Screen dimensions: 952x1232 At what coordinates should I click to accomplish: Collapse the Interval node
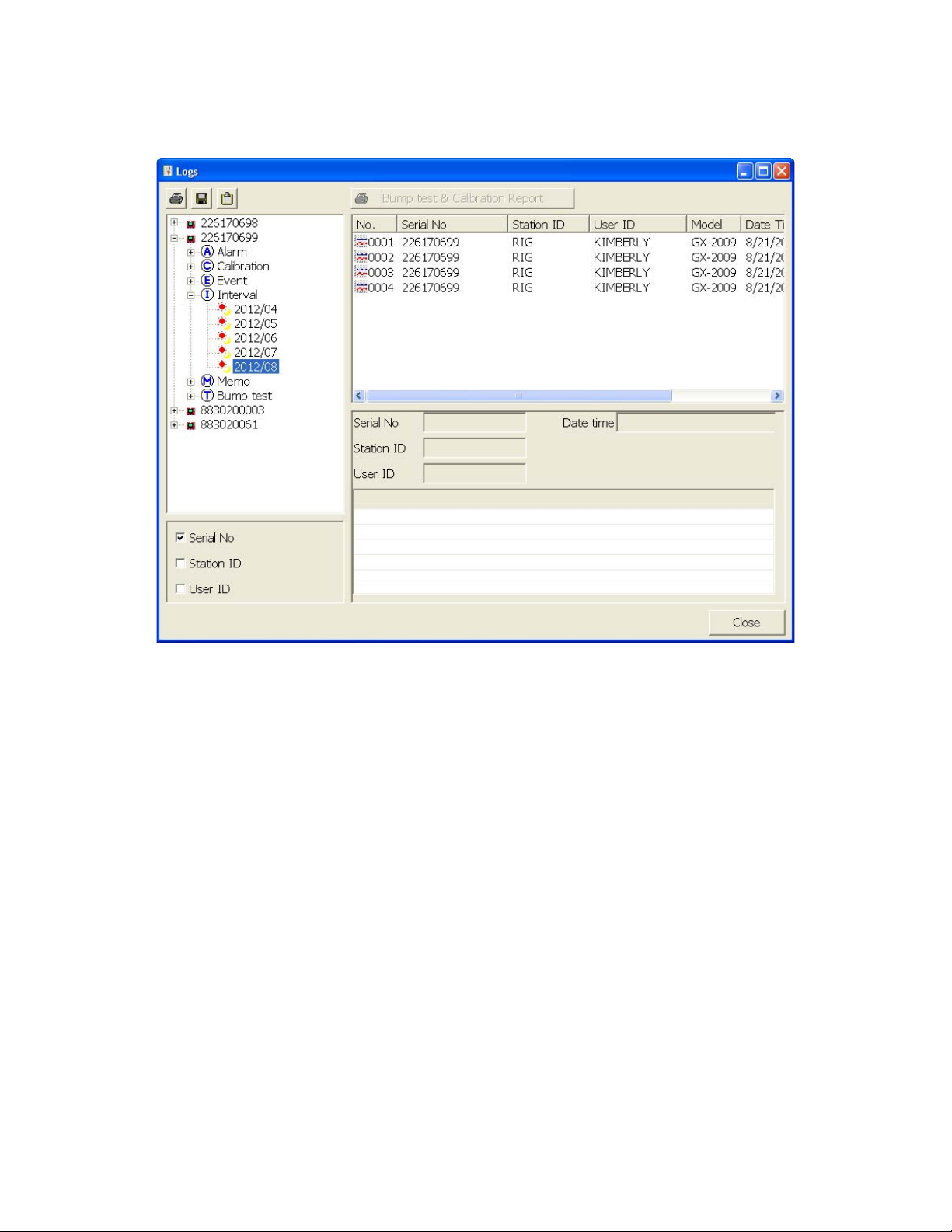point(191,295)
